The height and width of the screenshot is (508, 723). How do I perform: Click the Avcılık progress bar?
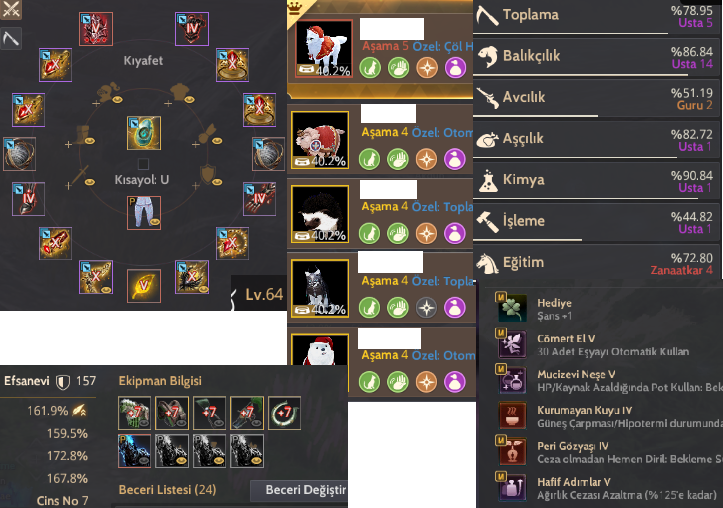(x=536, y=115)
